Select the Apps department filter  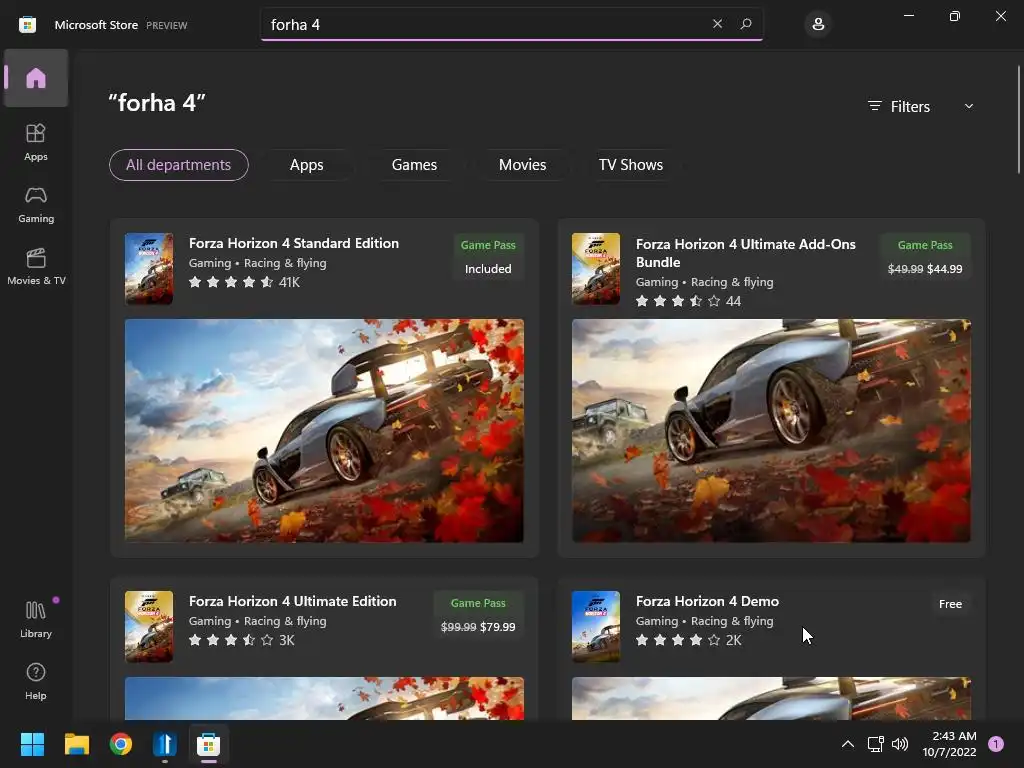coord(306,165)
